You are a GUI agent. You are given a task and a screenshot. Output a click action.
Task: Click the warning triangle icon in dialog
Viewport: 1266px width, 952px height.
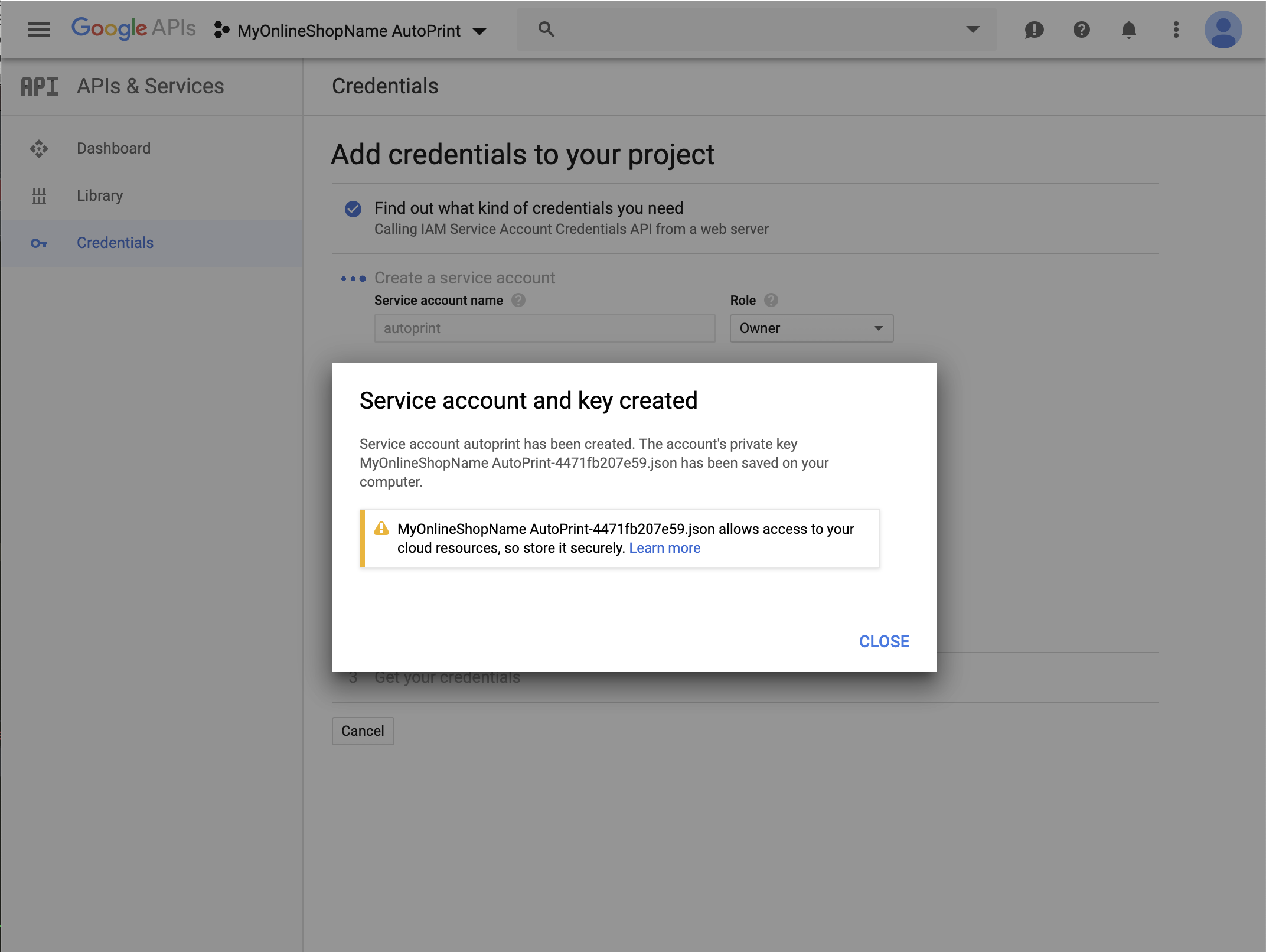[381, 528]
